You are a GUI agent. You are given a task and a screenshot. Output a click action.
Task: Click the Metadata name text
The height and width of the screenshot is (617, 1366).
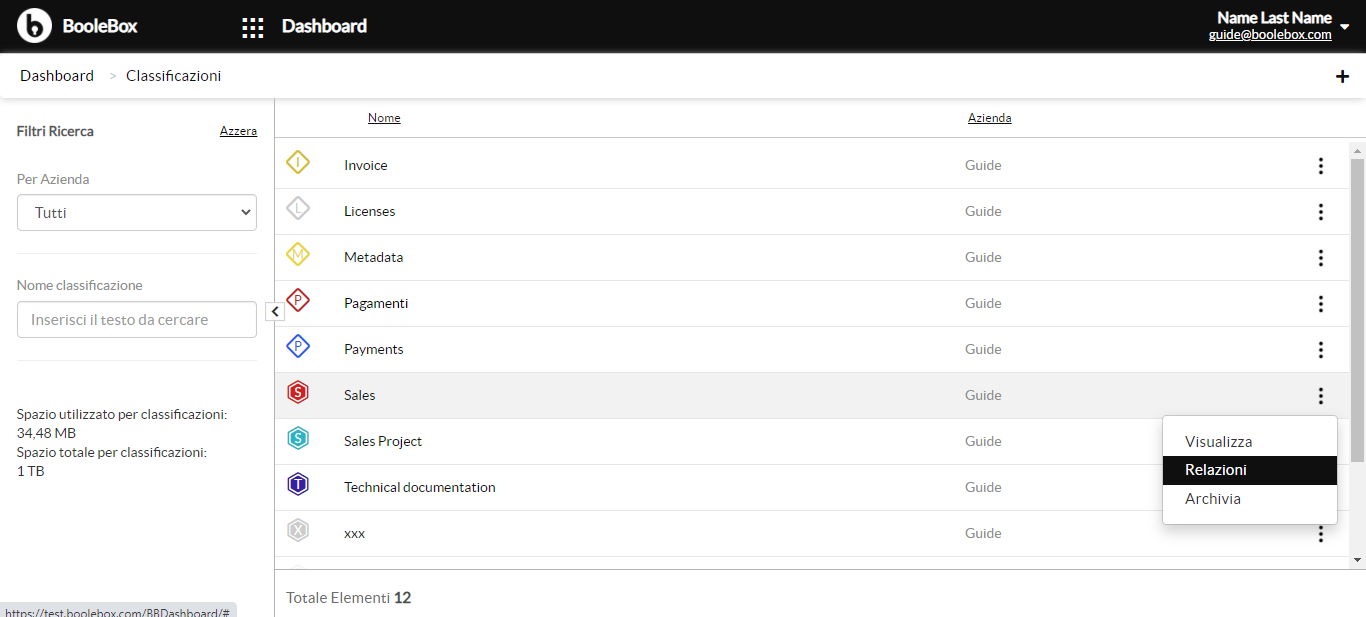pyautogui.click(x=374, y=258)
